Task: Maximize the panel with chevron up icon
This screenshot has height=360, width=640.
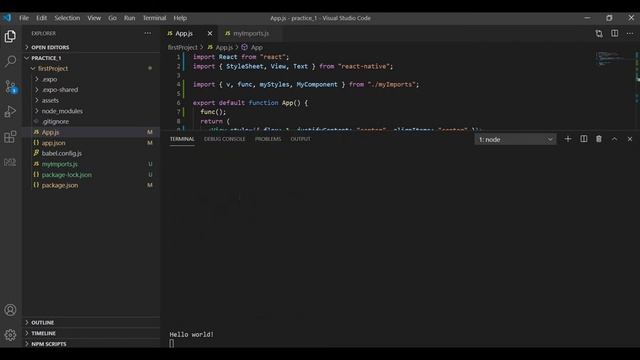Action: point(614,139)
